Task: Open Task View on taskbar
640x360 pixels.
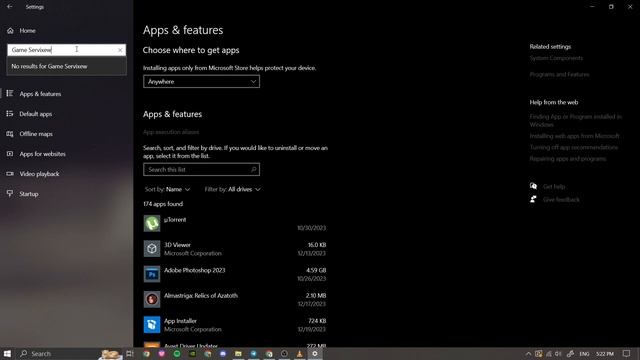Action: click(x=130, y=353)
